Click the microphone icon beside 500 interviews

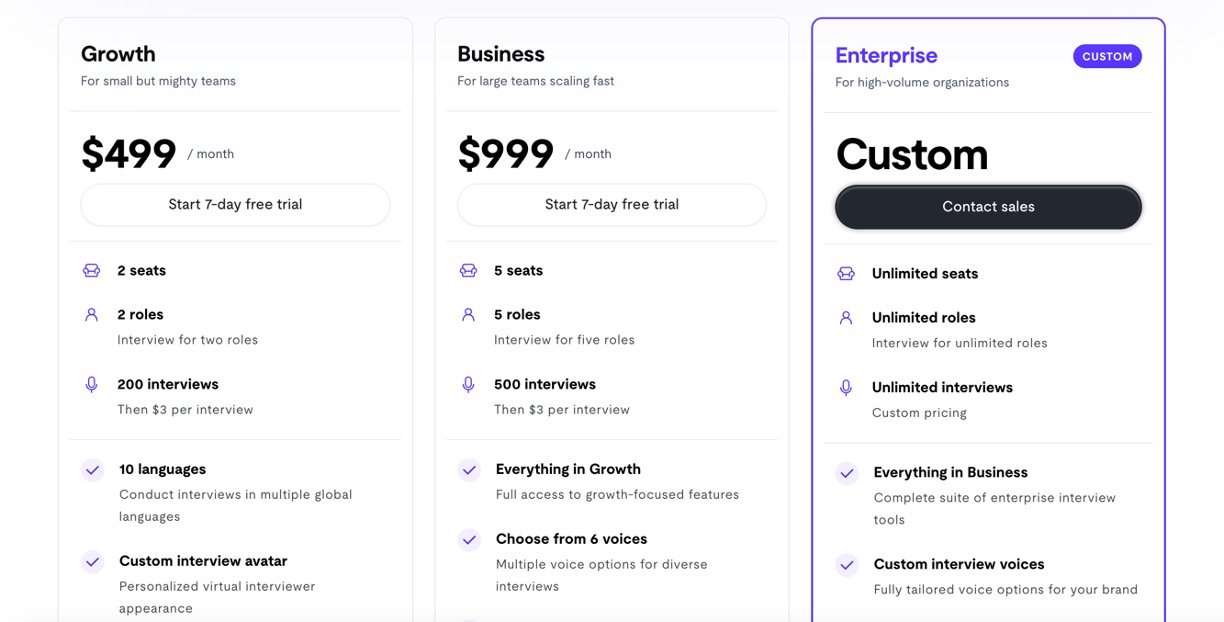468,384
